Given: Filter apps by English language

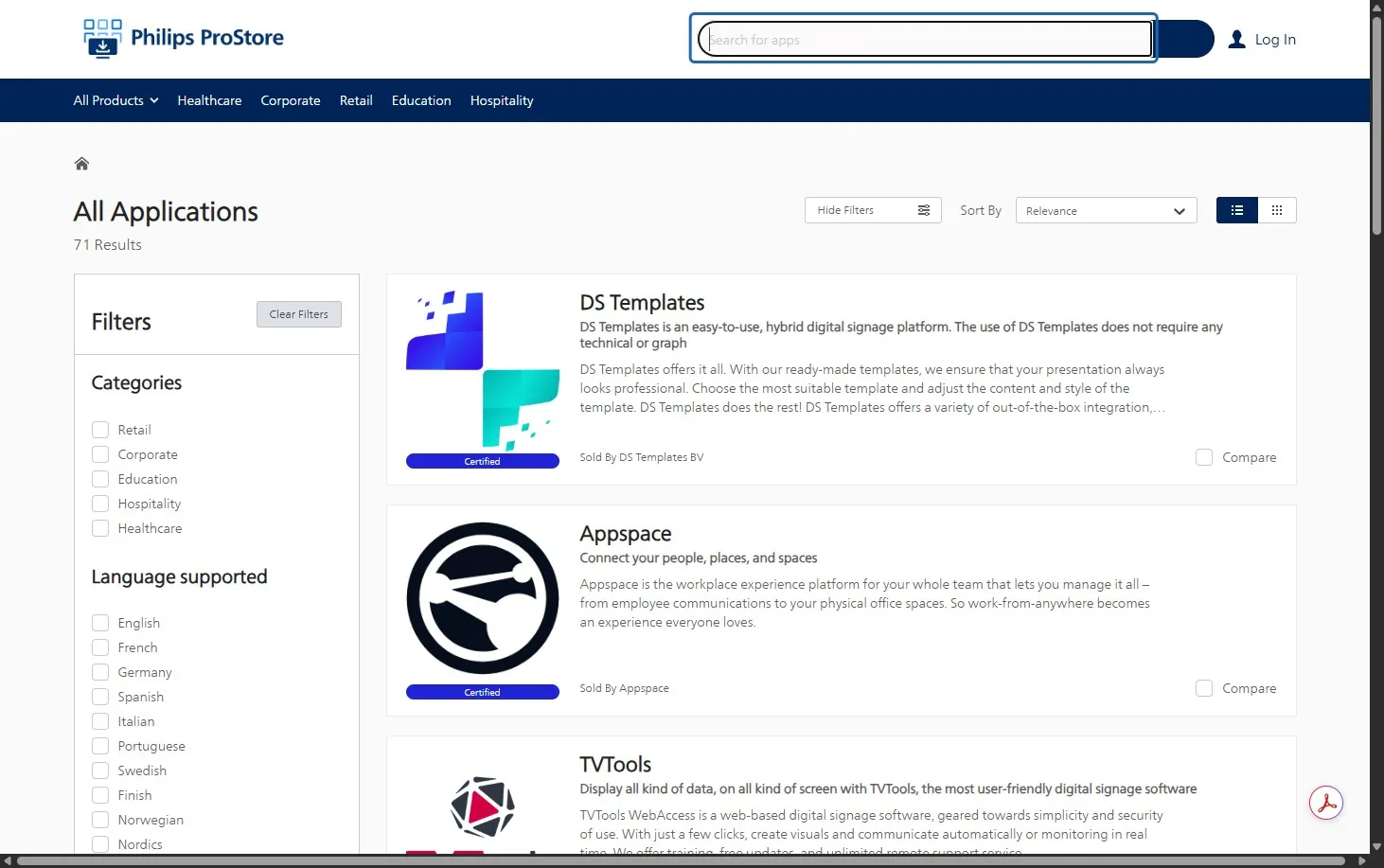Looking at the screenshot, I should point(100,623).
